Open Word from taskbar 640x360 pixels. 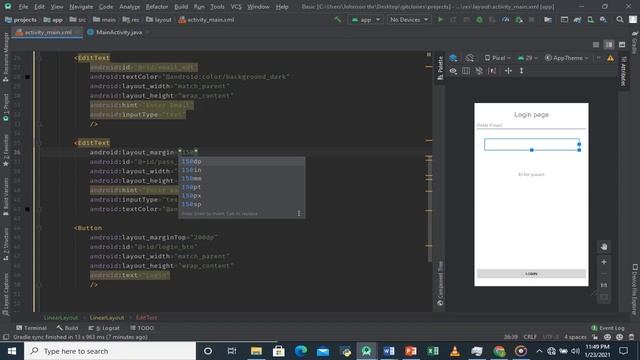click(389, 351)
